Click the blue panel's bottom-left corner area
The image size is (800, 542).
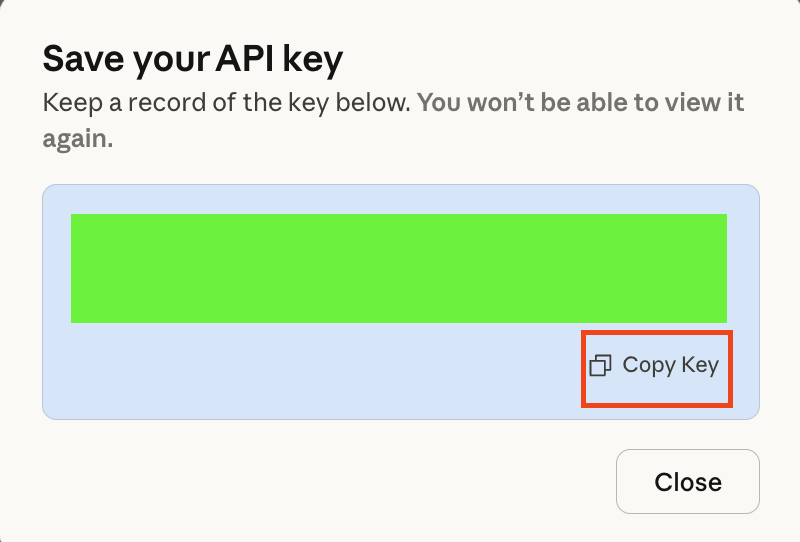(58, 405)
